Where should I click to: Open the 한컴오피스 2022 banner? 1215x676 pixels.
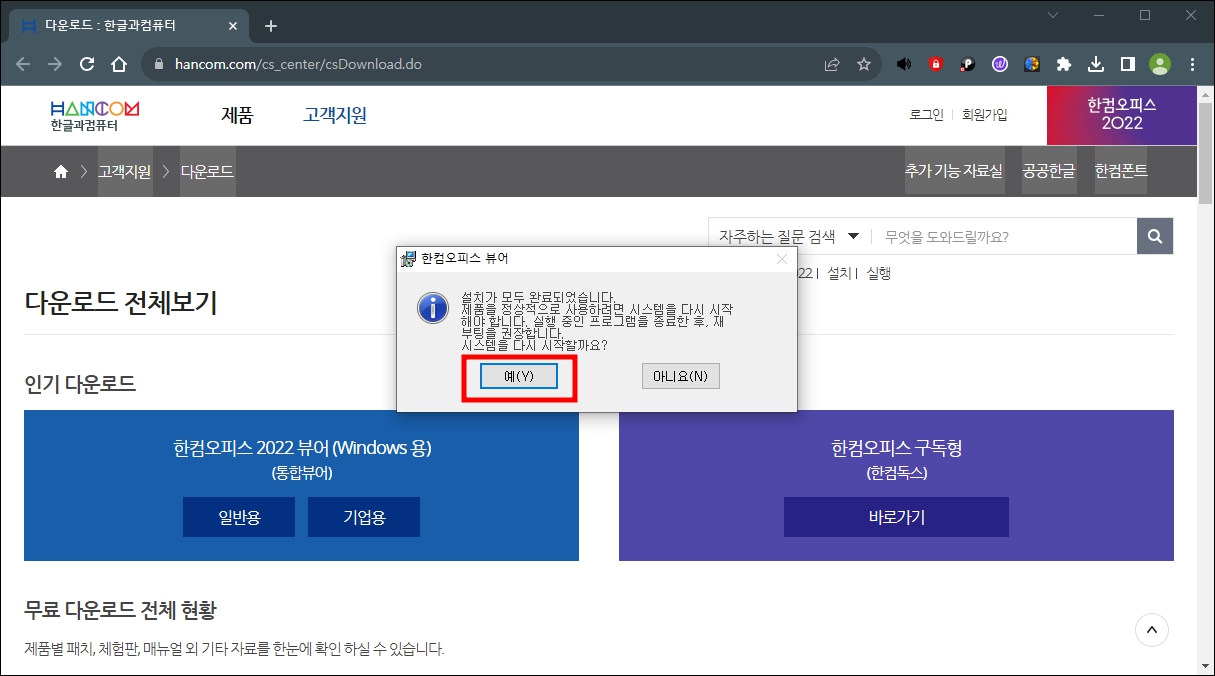click(x=1122, y=115)
